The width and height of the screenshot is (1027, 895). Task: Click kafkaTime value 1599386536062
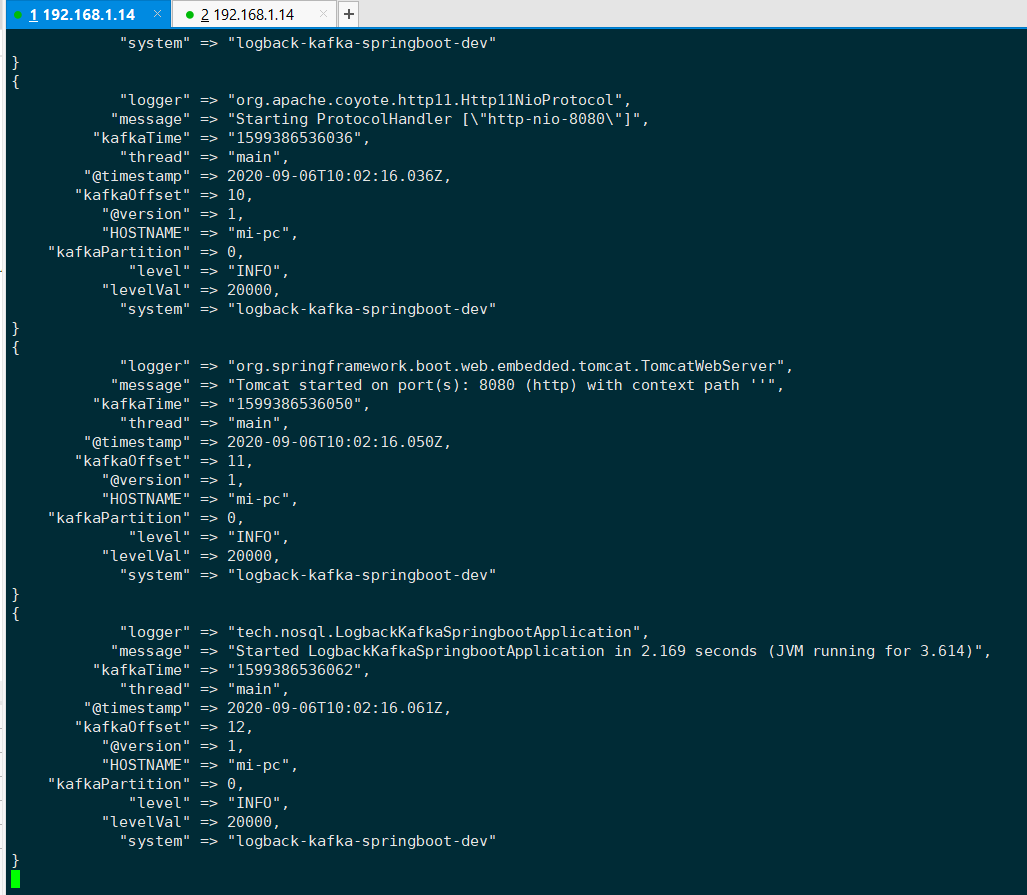[x=298, y=670]
